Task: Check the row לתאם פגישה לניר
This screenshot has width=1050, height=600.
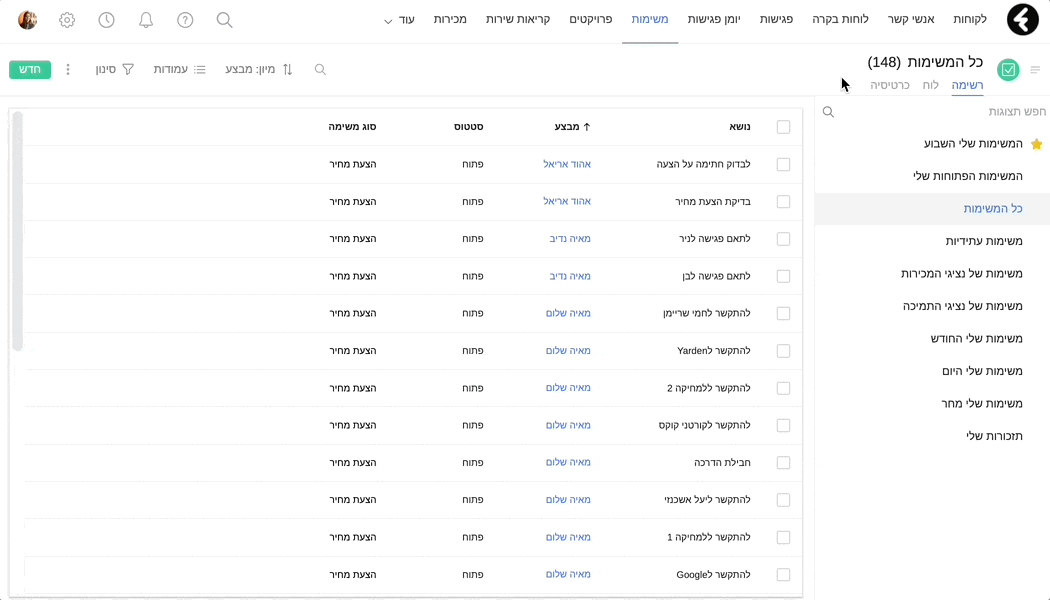Action: [783, 239]
